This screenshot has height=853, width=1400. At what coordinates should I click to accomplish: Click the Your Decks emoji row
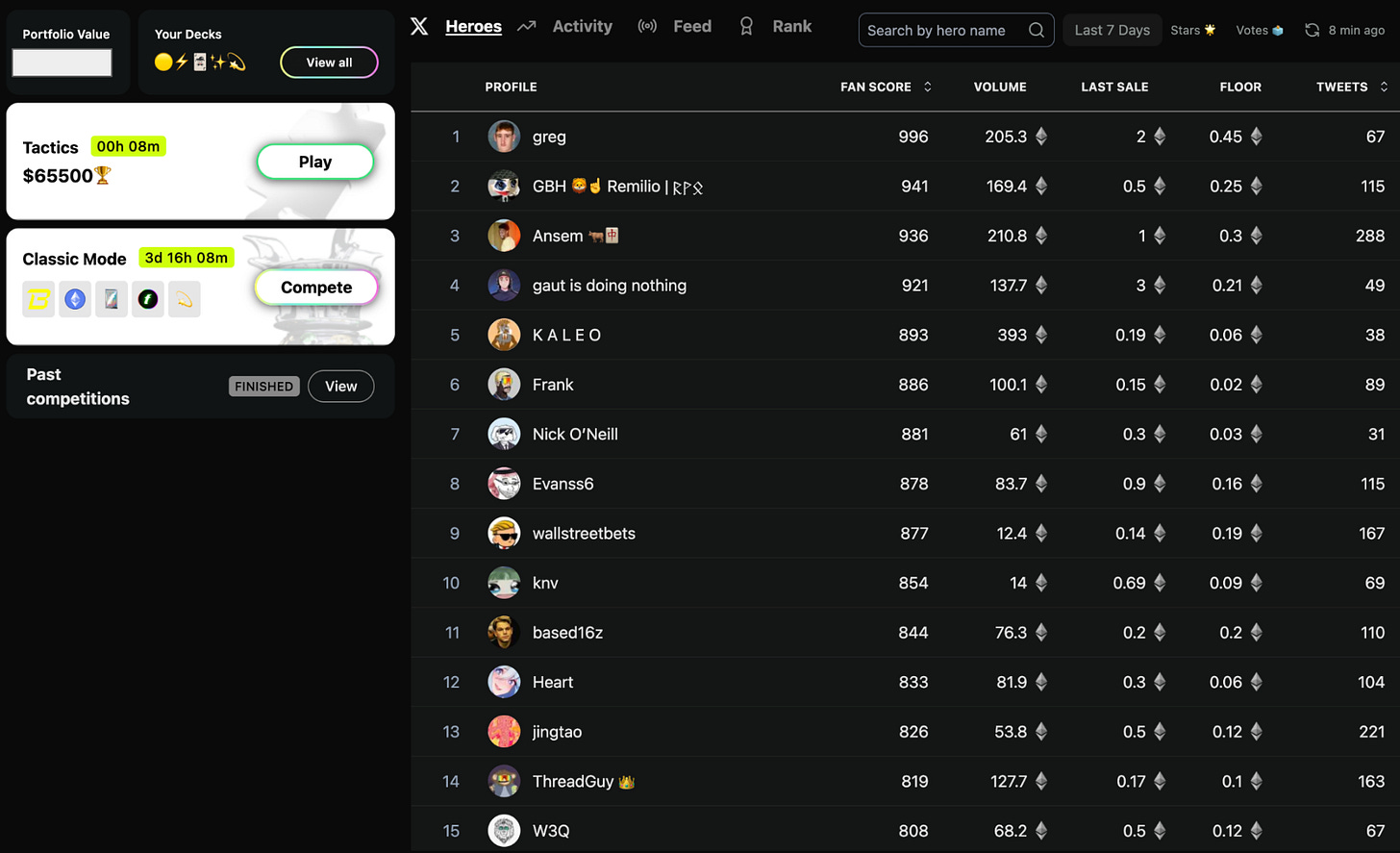(200, 63)
